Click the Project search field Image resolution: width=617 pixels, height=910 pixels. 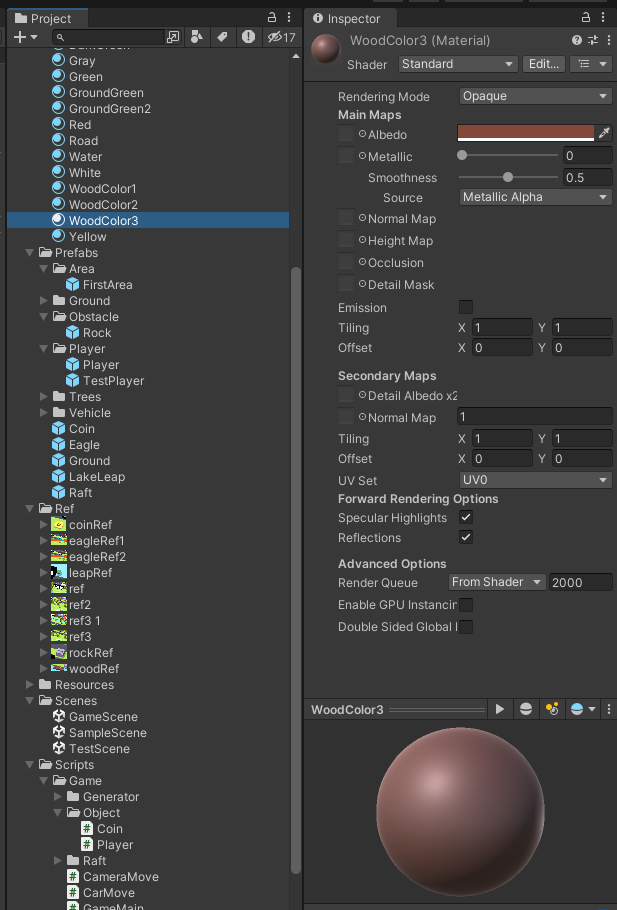108,37
